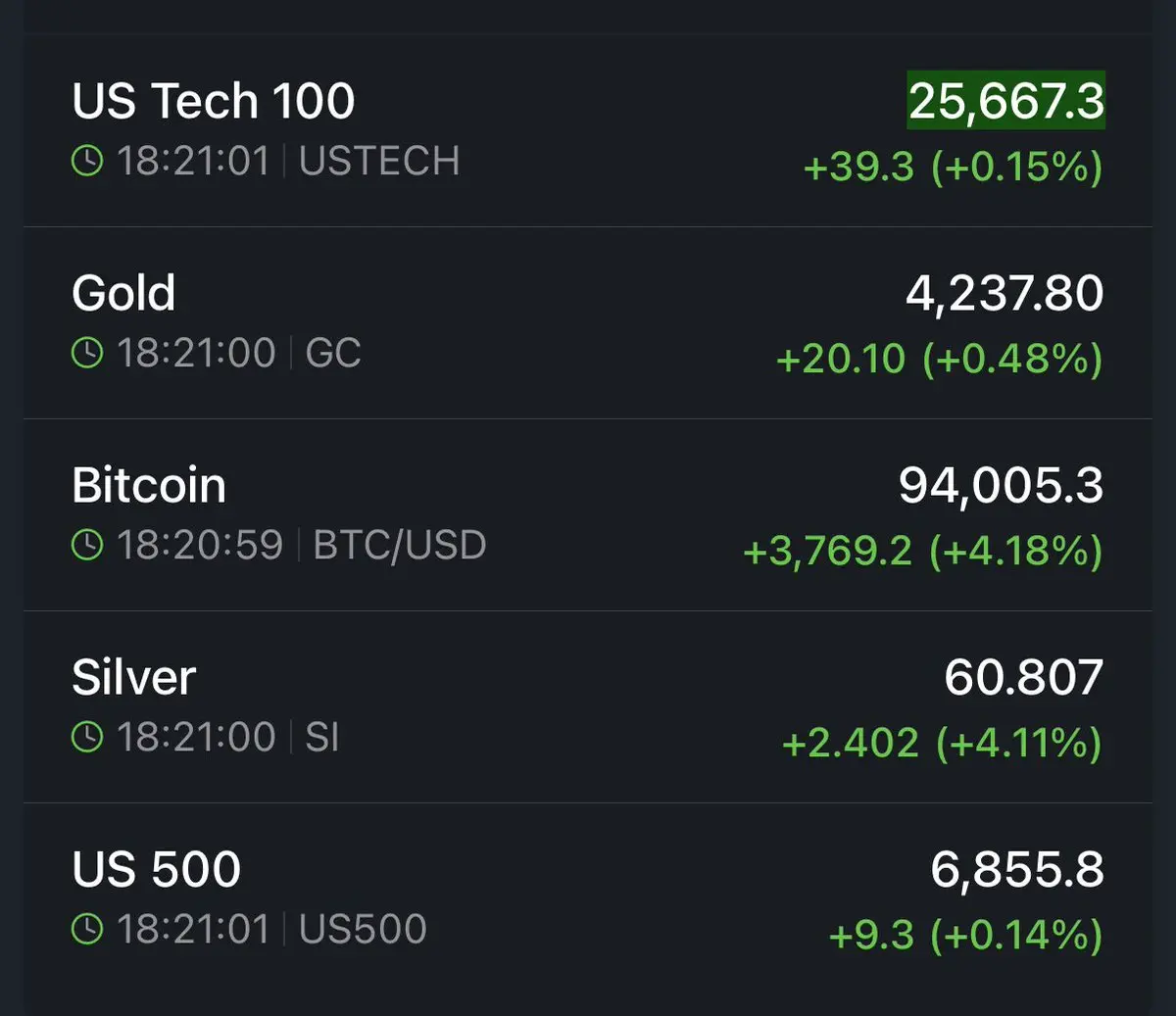Viewport: 1176px width, 1016px height.
Task: Click the Bitcoin price 94,005.3
Action: click(x=1002, y=485)
